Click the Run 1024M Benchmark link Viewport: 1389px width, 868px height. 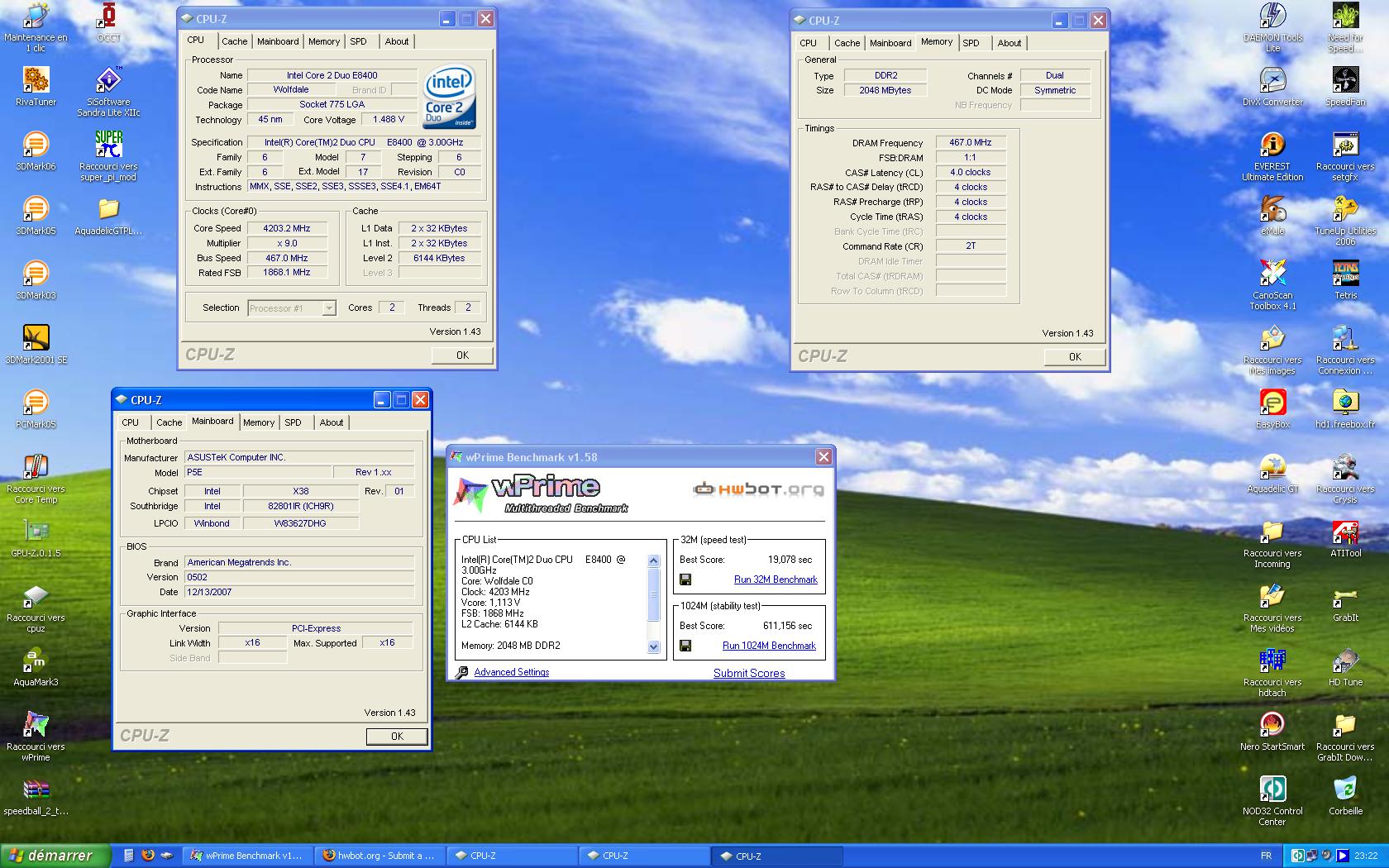click(769, 646)
